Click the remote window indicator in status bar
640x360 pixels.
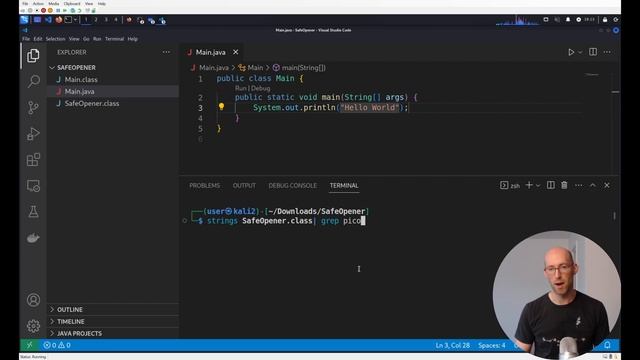tap(29, 345)
